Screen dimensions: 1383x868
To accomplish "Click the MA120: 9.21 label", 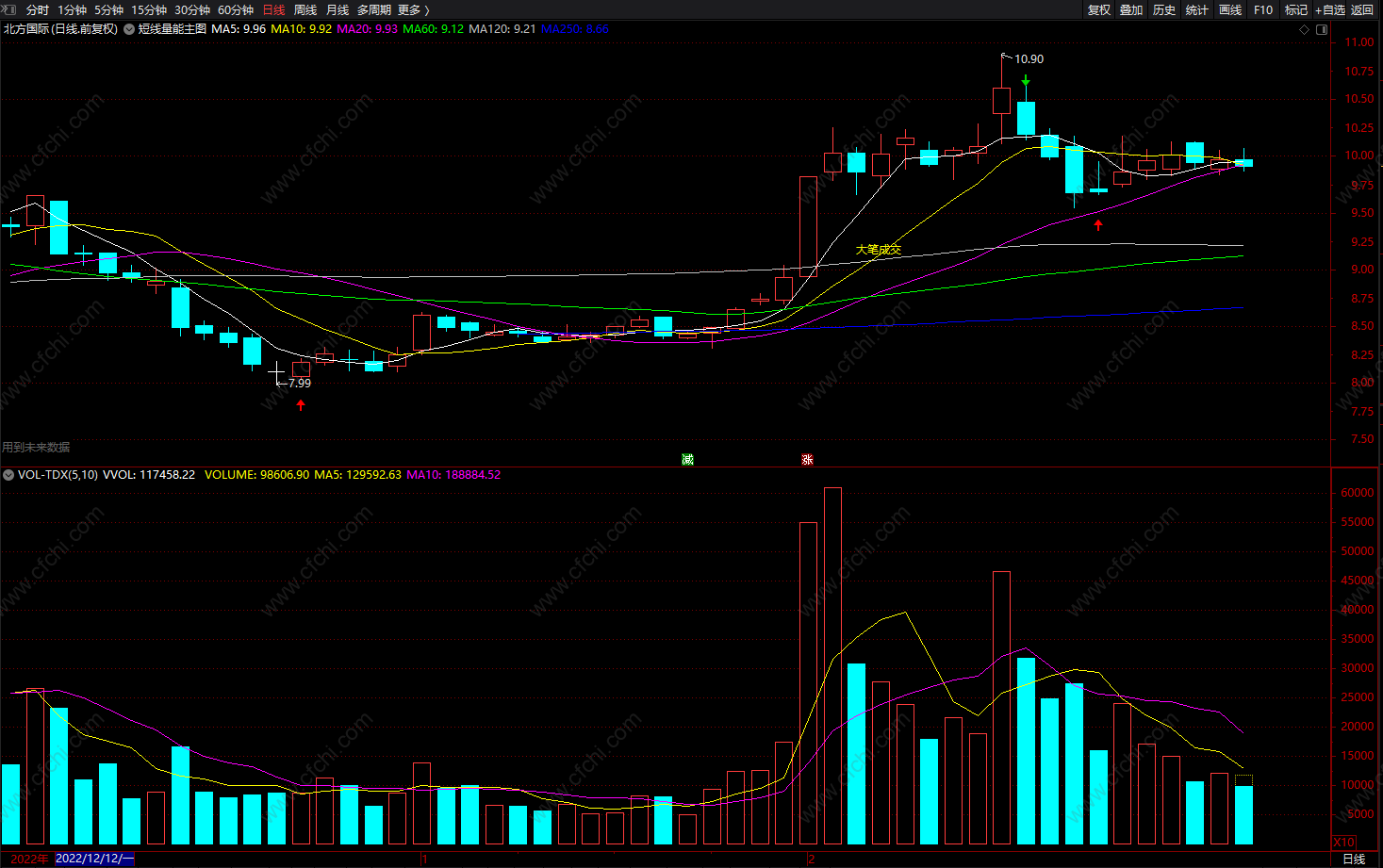I will pos(502,29).
